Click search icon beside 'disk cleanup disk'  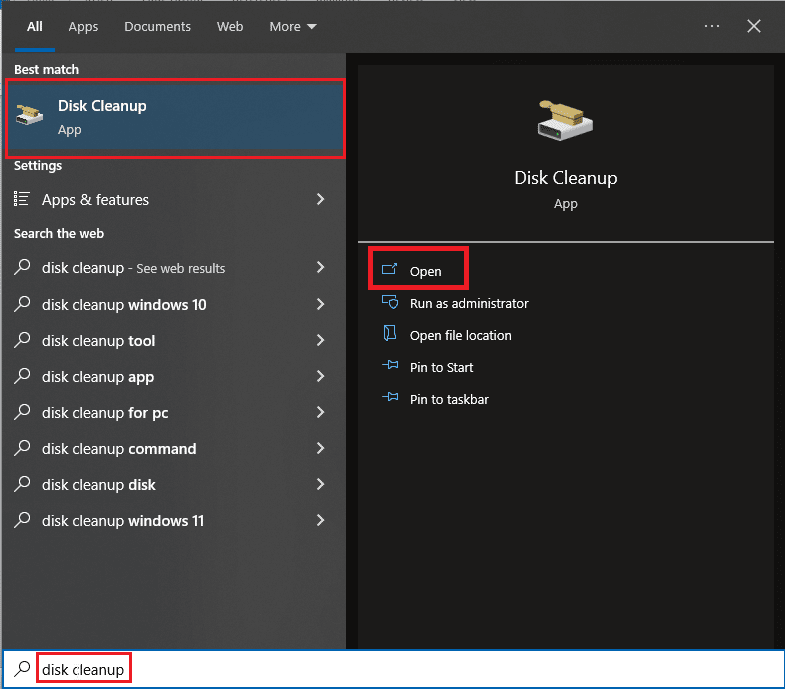22,484
